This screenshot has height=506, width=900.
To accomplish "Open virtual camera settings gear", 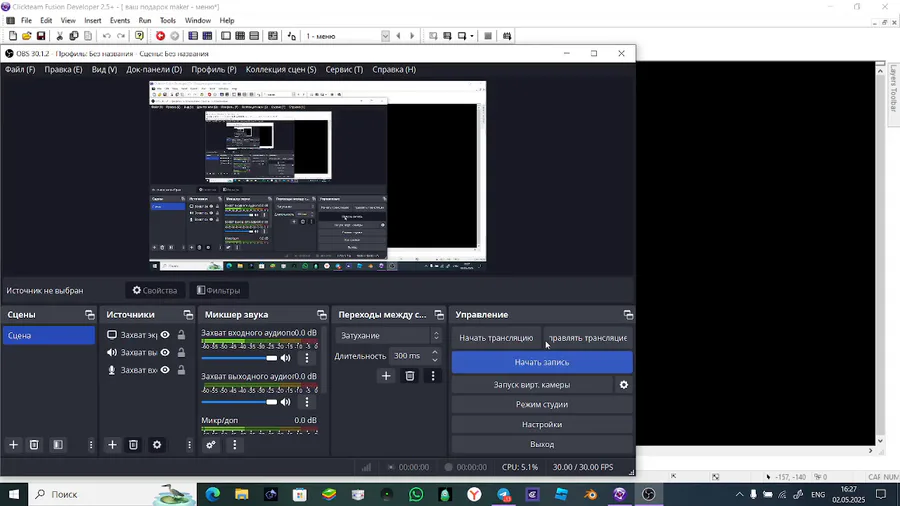I will pyautogui.click(x=624, y=385).
